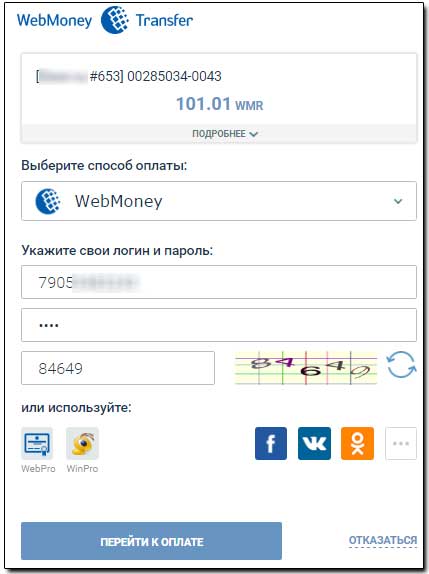Expand the ПОДРОБНЕЕ details section
429x574 pixels.
[x=225, y=134]
